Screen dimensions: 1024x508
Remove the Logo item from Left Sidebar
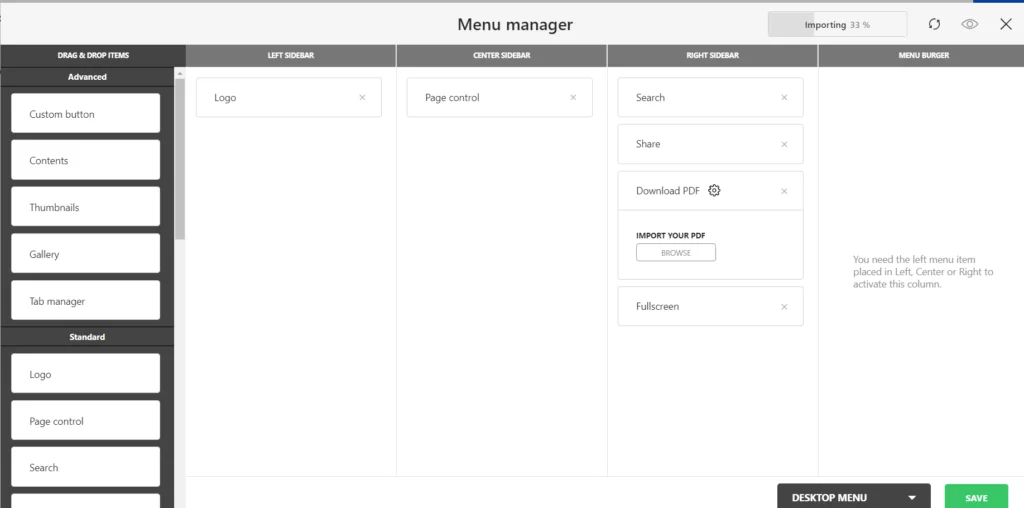point(362,97)
